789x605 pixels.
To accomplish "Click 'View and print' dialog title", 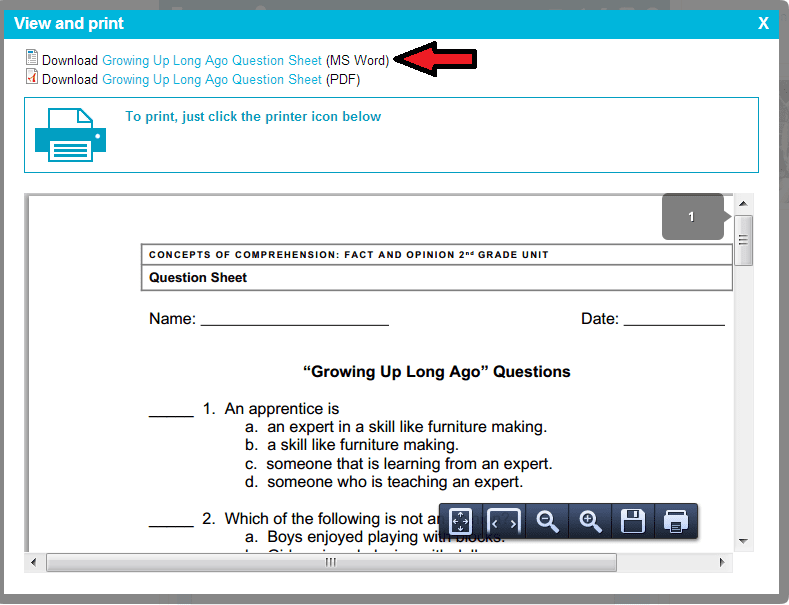I will tap(69, 23).
